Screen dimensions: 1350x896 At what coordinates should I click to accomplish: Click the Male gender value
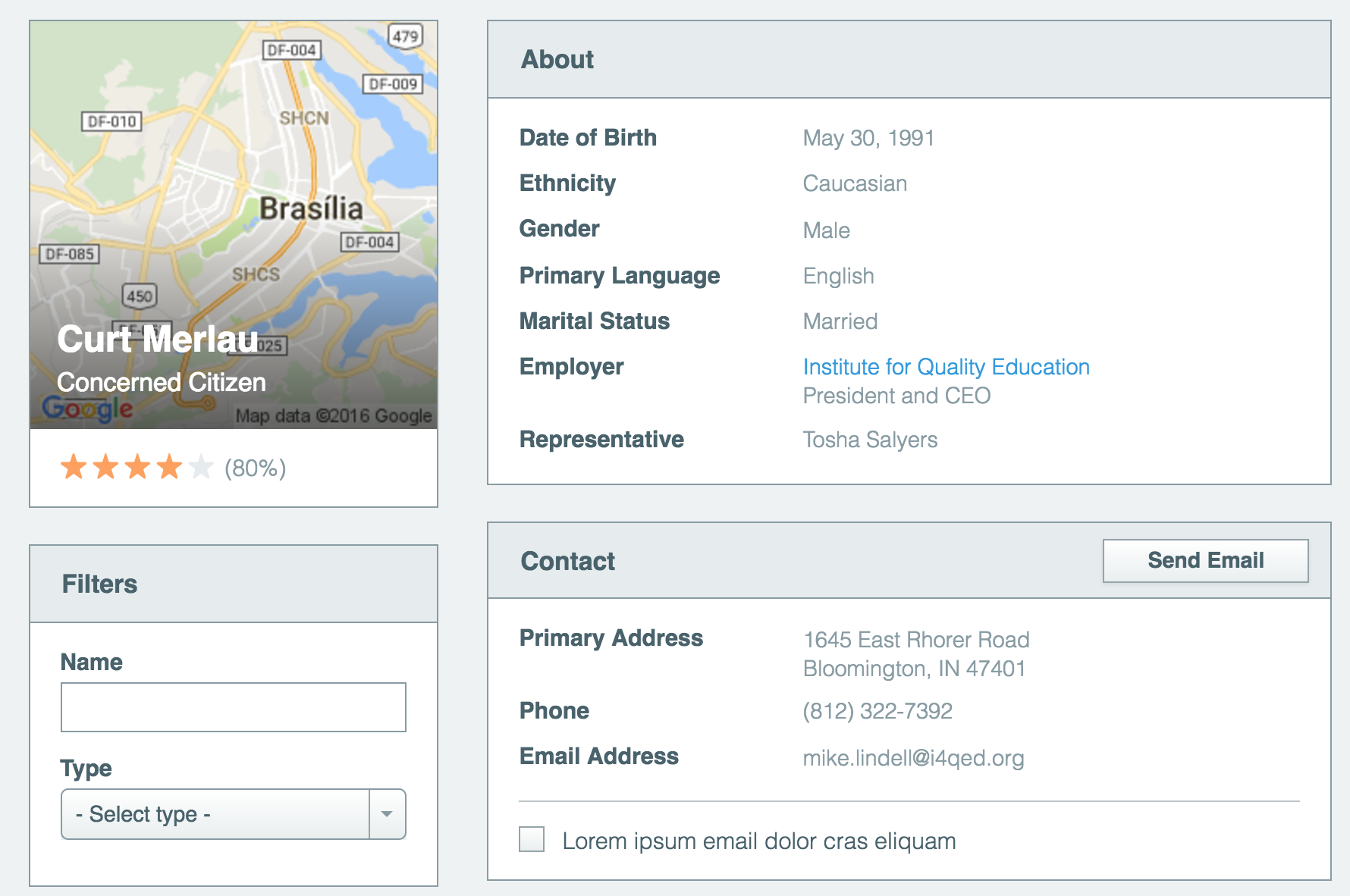[x=826, y=230]
